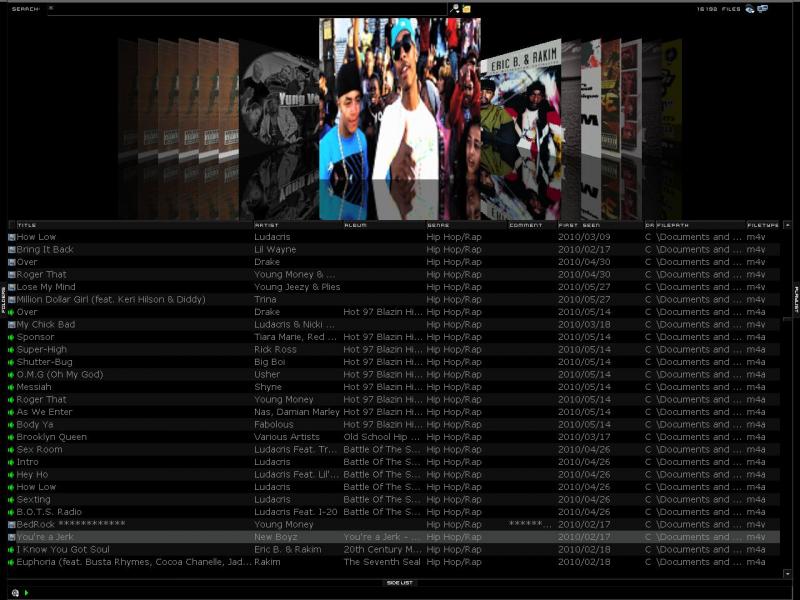The image size is (800, 600).
Task: Click the song list scroll-up arrow
Action: 787,224
